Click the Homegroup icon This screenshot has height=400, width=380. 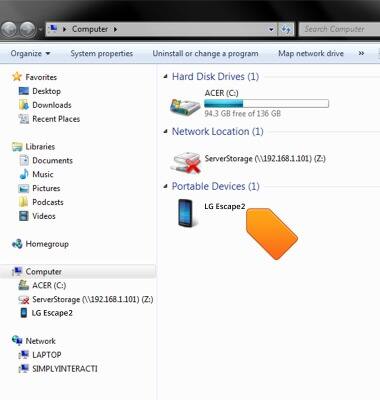click(x=17, y=244)
